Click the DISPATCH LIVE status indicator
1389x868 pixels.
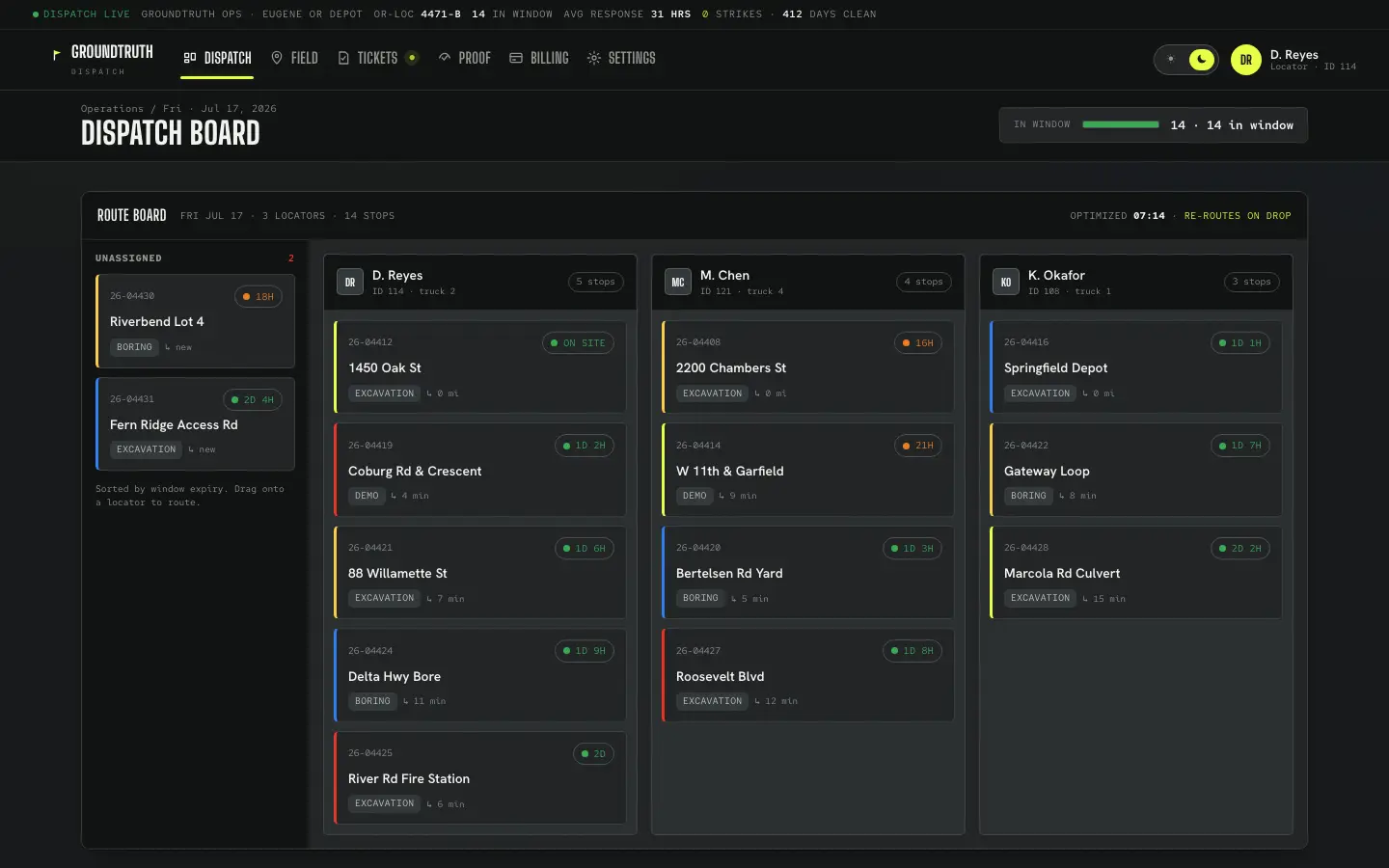81,14
